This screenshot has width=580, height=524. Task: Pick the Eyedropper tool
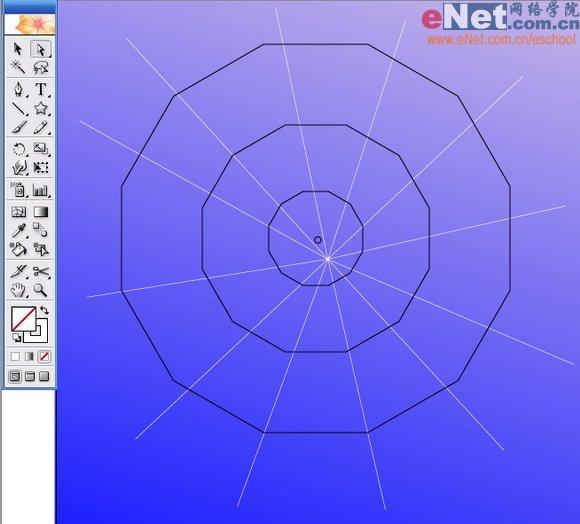pyautogui.click(x=18, y=230)
